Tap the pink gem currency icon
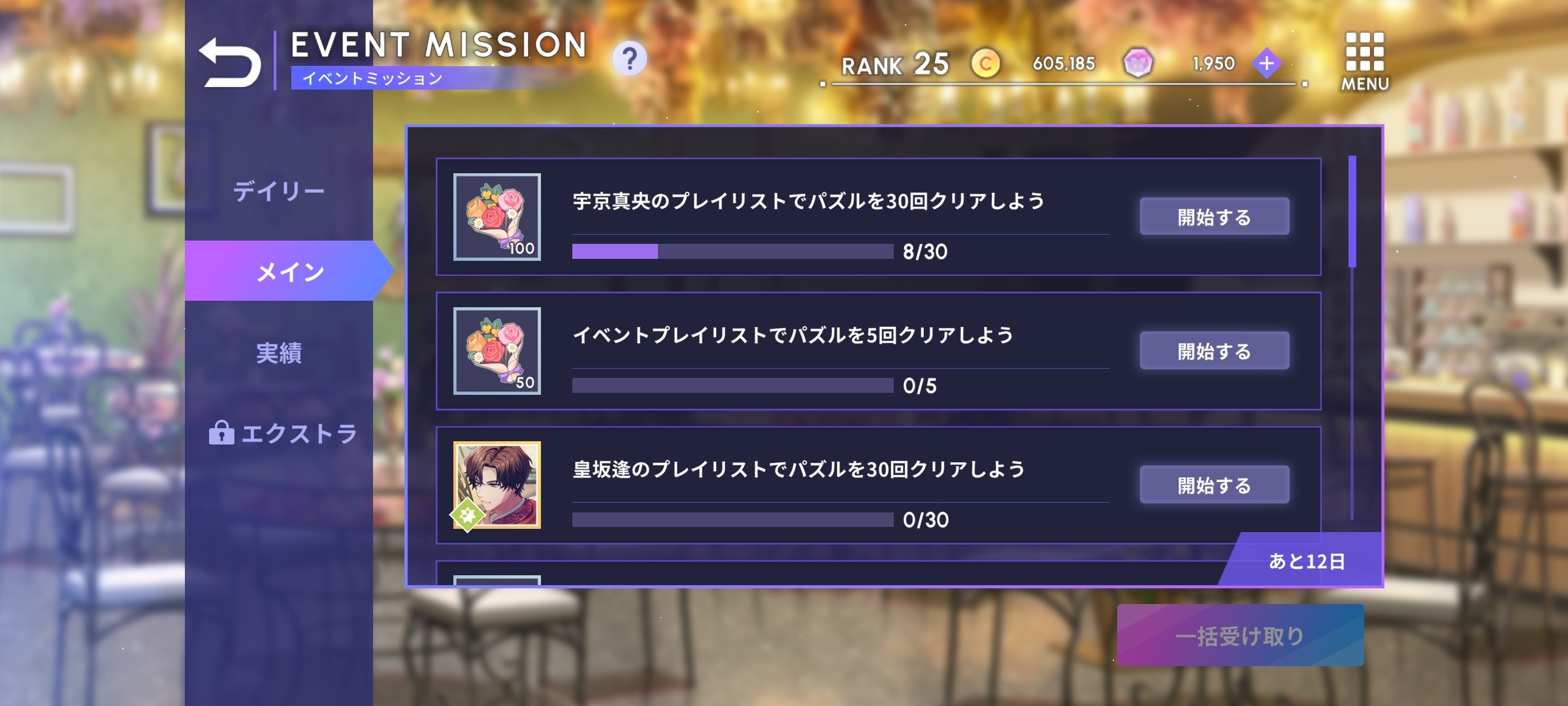This screenshot has width=1568, height=706. pyautogui.click(x=1137, y=63)
